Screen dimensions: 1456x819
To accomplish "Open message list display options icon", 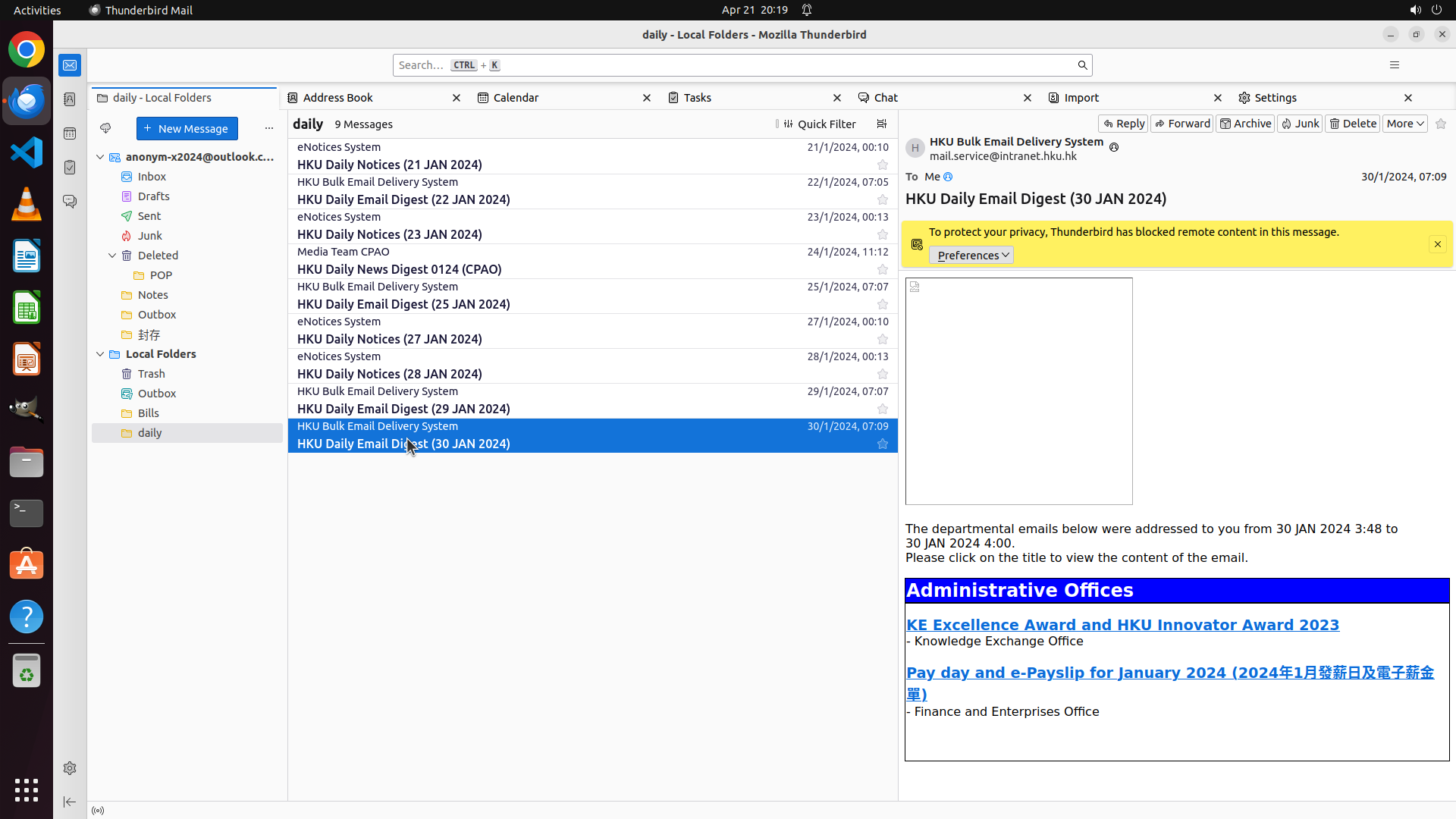I will coord(881,124).
